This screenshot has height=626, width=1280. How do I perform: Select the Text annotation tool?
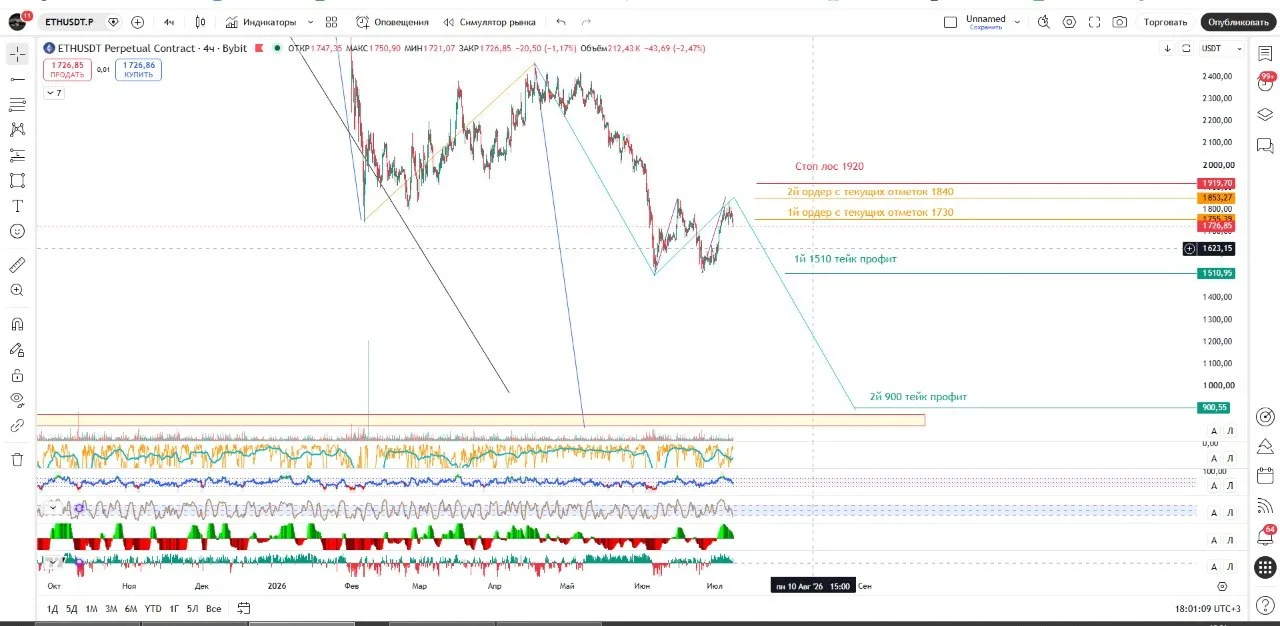coord(17,206)
